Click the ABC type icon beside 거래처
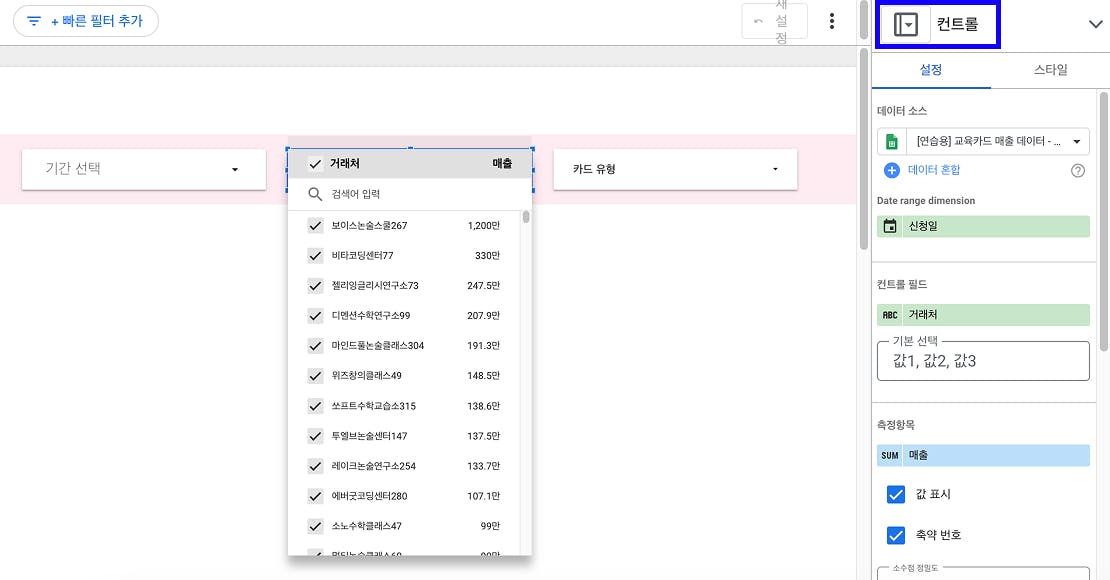Image resolution: width=1110 pixels, height=580 pixels. pyautogui.click(x=890, y=315)
